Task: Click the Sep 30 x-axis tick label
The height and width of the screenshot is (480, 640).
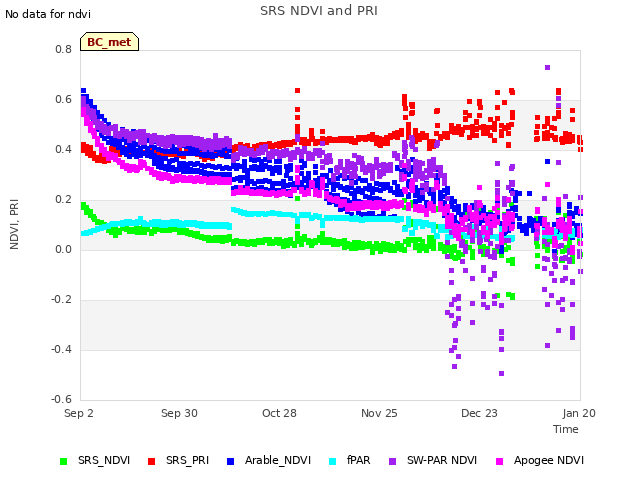Action: click(179, 413)
